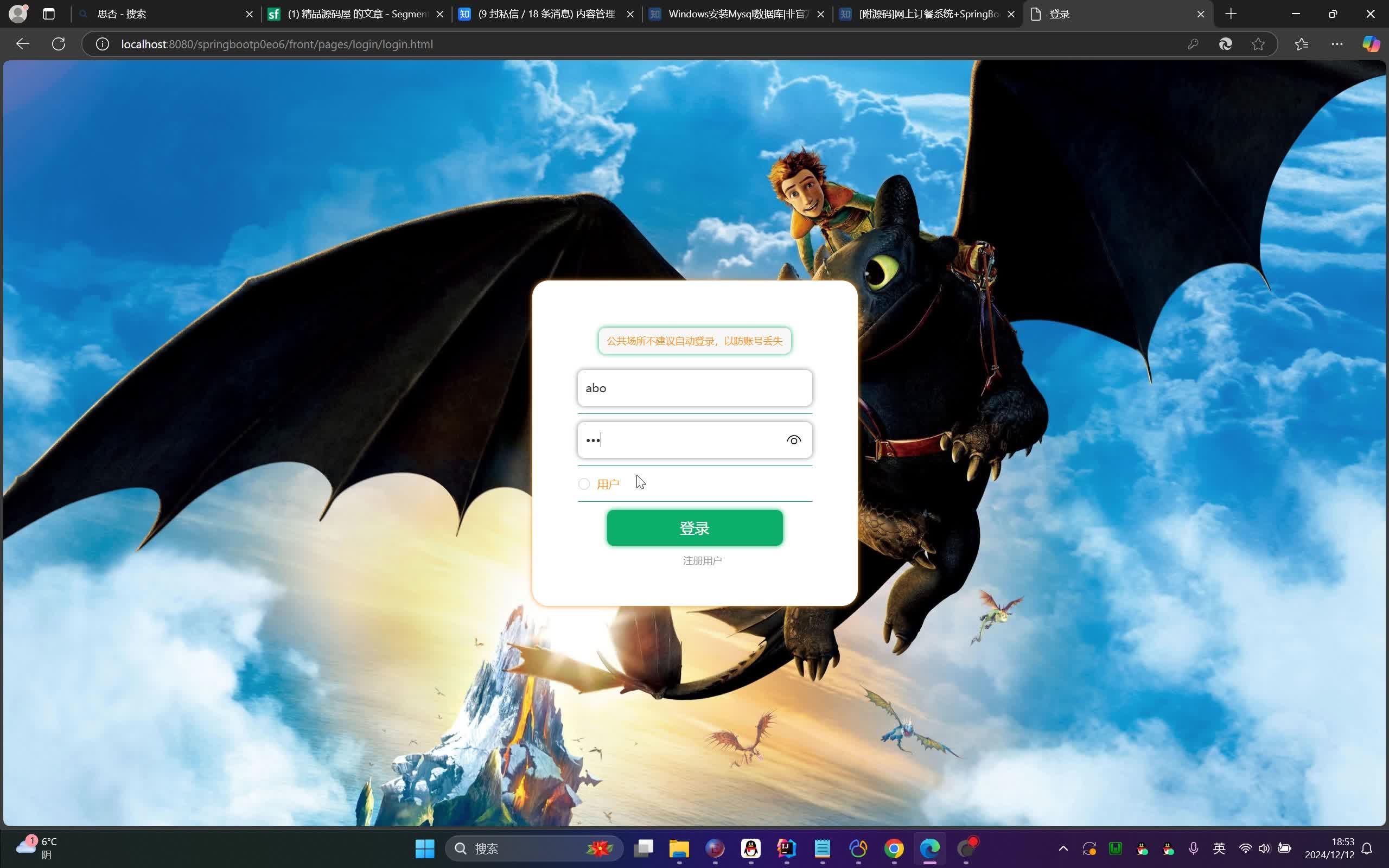Image resolution: width=1389 pixels, height=868 pixels.
Task: View site information icon in address bar
Action: (x=102, y=44)
